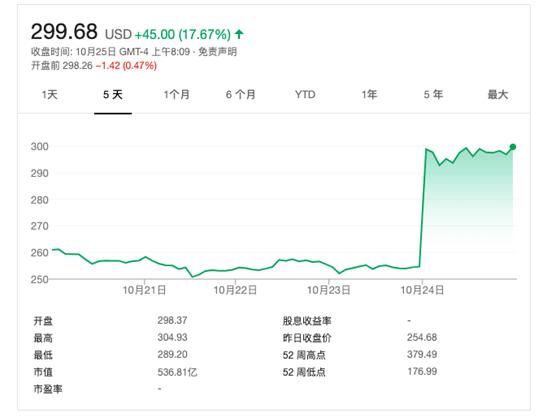
Task: Click the 10月24日 axis marker
Action: (422, 290)
